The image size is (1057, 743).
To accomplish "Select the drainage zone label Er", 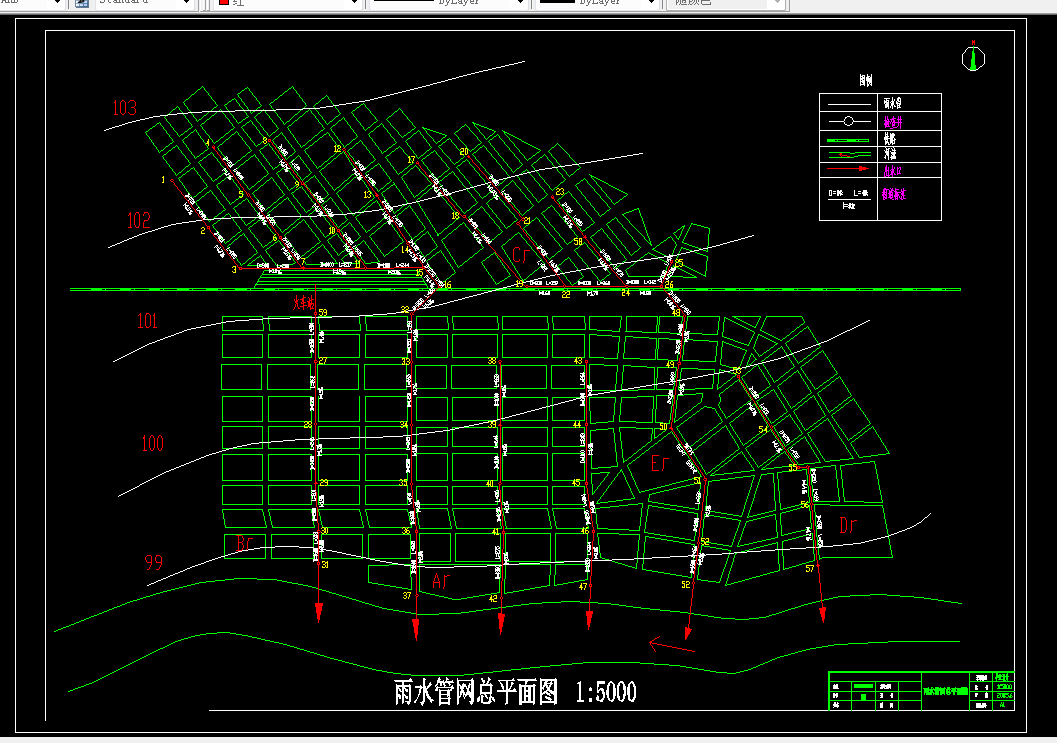I will [x=659, y=463].
